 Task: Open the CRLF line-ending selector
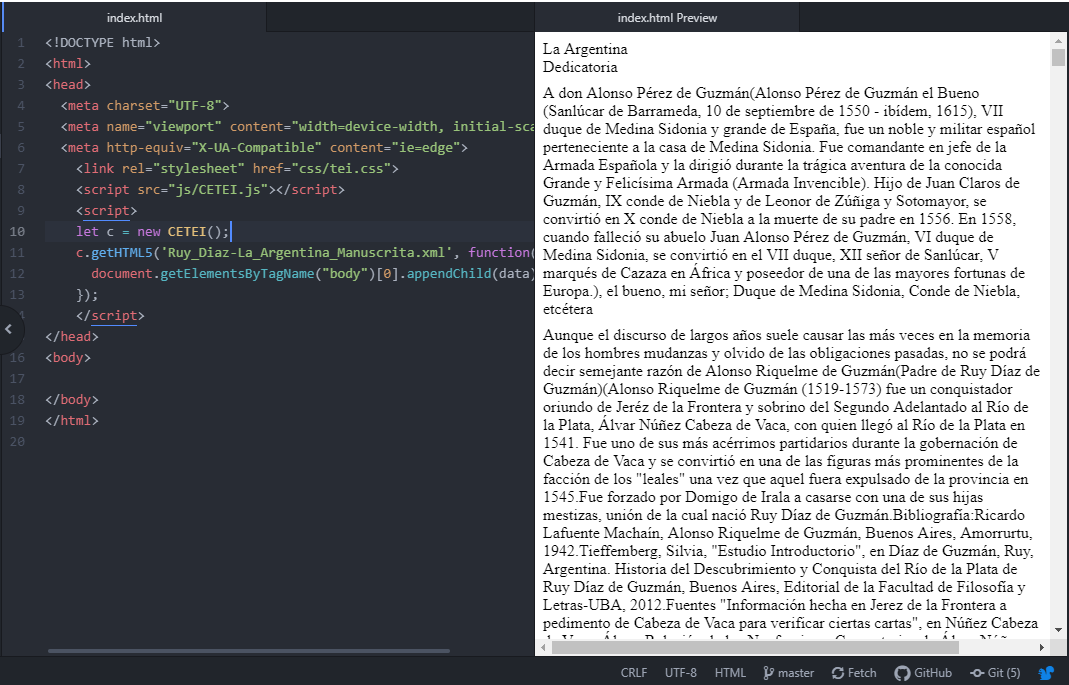point(634,672)
